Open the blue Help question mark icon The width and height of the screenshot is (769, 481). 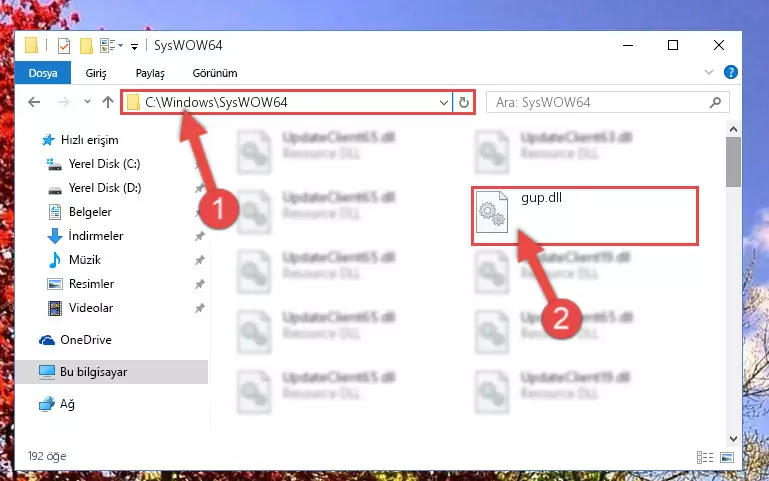click(731, 73)
